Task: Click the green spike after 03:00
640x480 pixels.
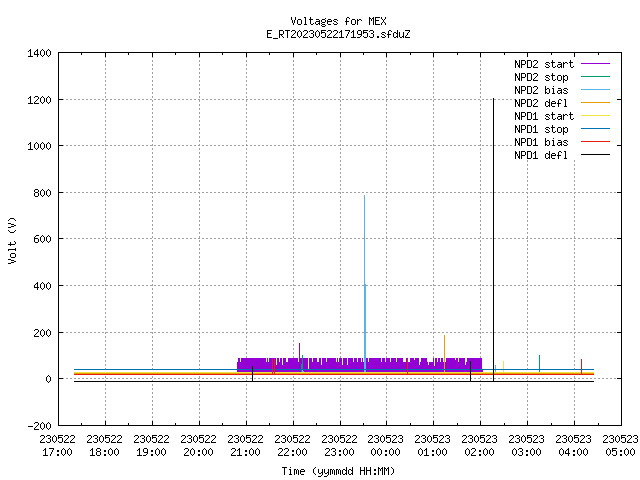Action: coord(539,362)
